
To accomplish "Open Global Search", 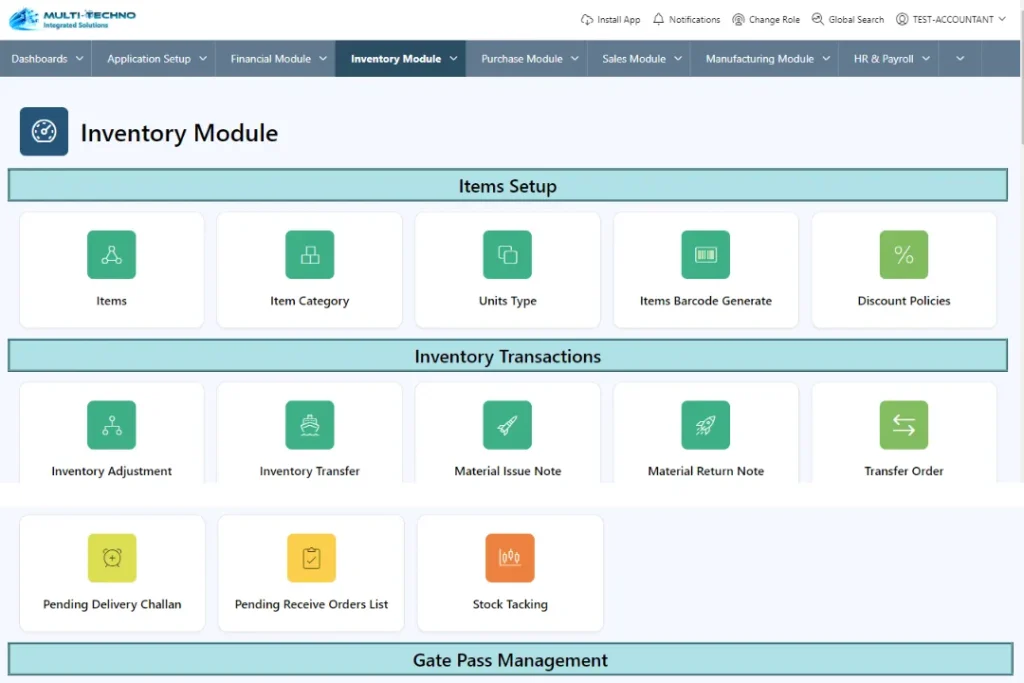I will tap(848, 19).
